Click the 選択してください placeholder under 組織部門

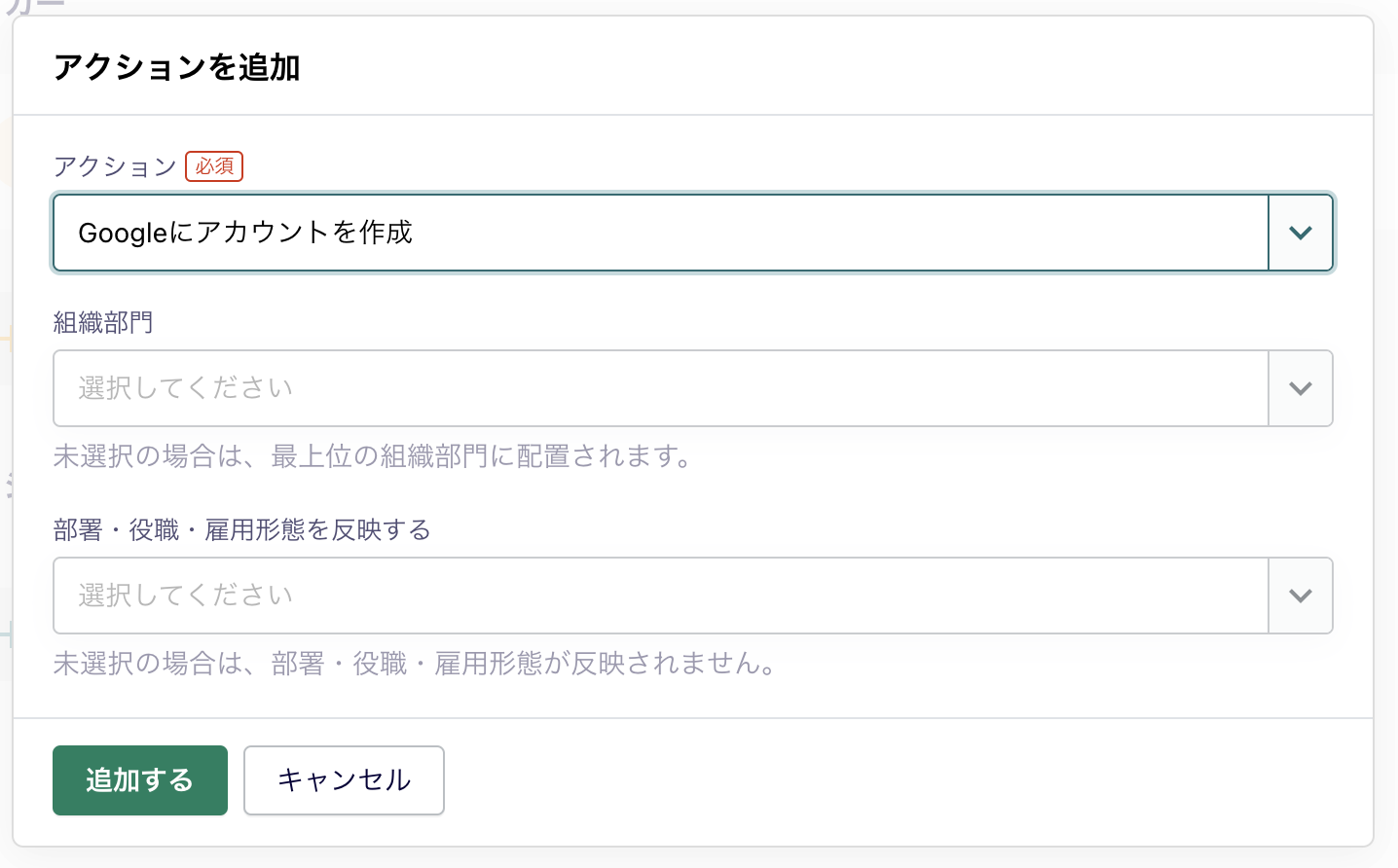[x=186, y=388]
